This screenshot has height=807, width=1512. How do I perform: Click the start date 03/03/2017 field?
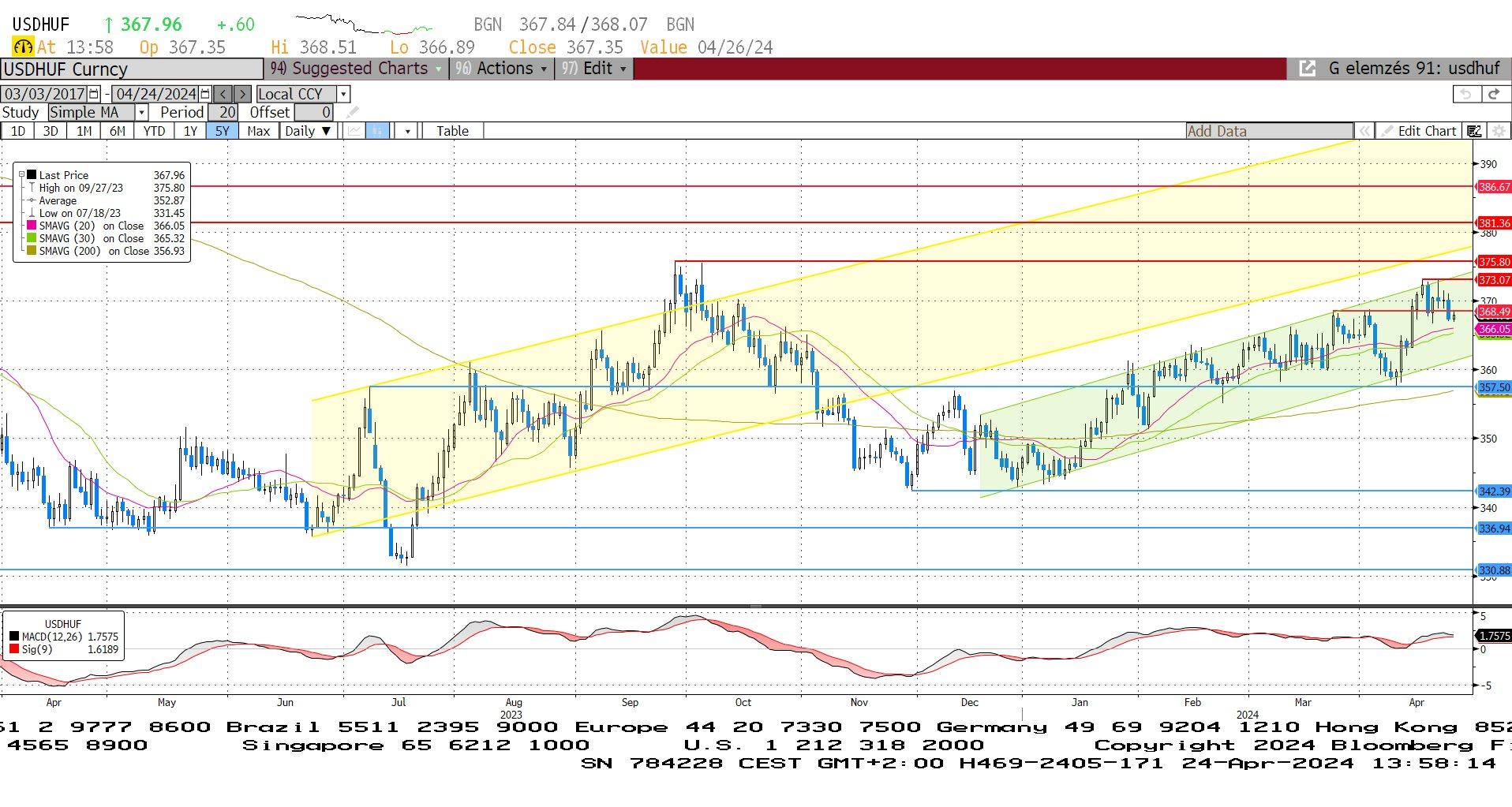(x=45, y=94)
